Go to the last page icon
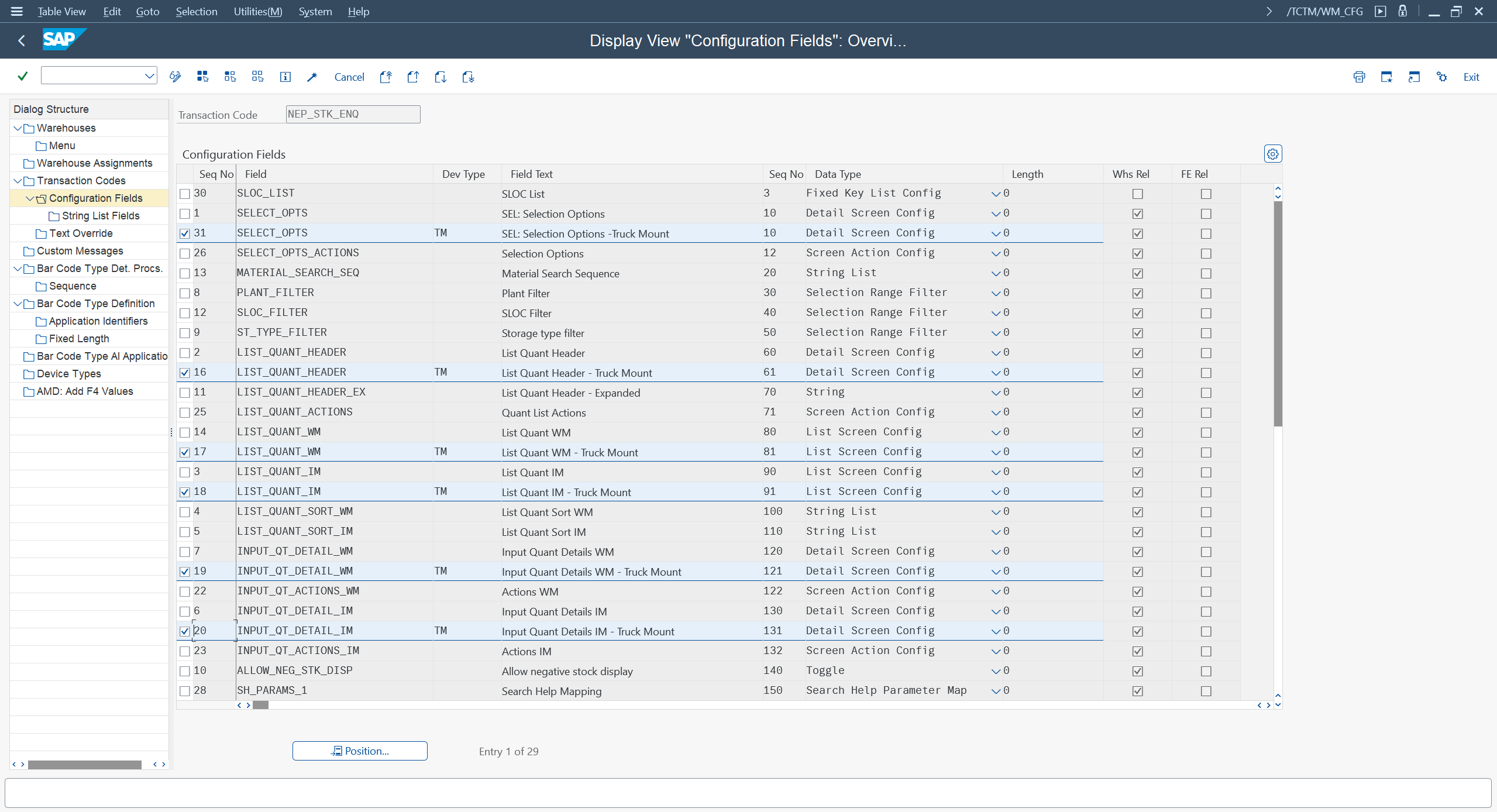Screen dimensions: 1497x812 point(468,77)
